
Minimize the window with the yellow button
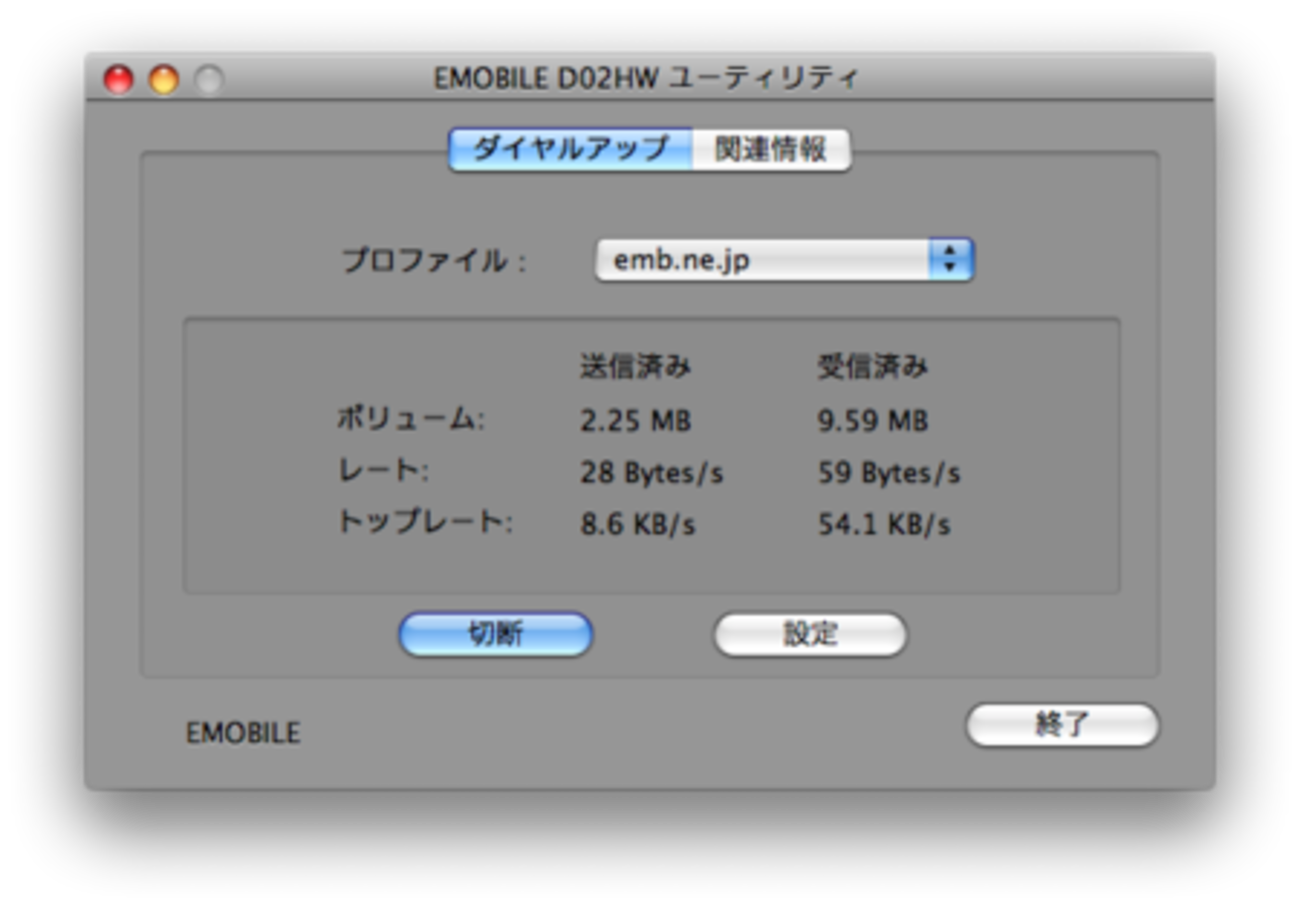point(164,79)
